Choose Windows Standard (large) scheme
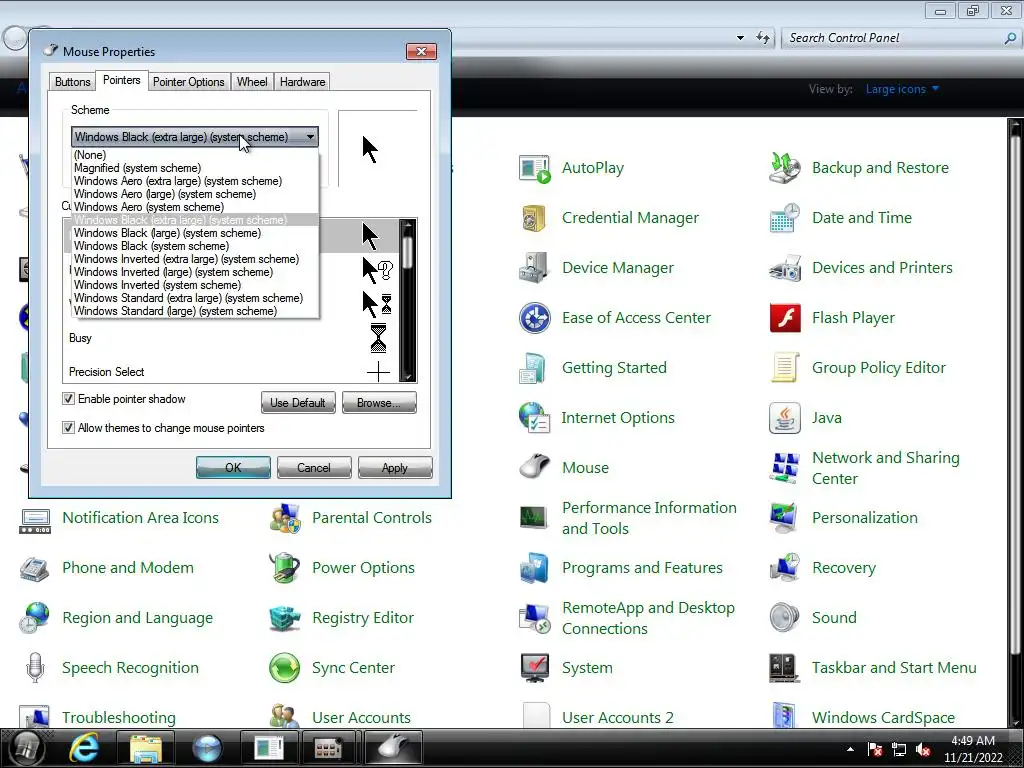Viewport: 1024px width, 768px height. coord(195,312)
